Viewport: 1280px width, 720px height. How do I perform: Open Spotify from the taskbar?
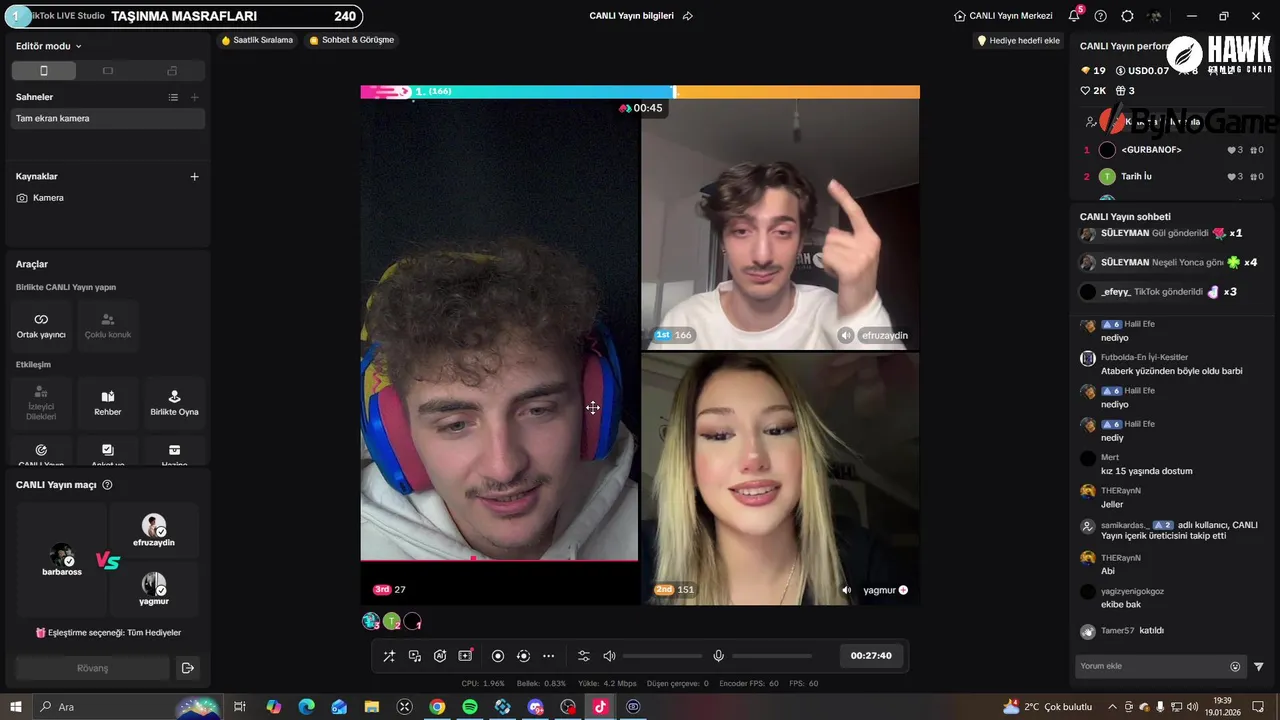(x=470, y=707)
